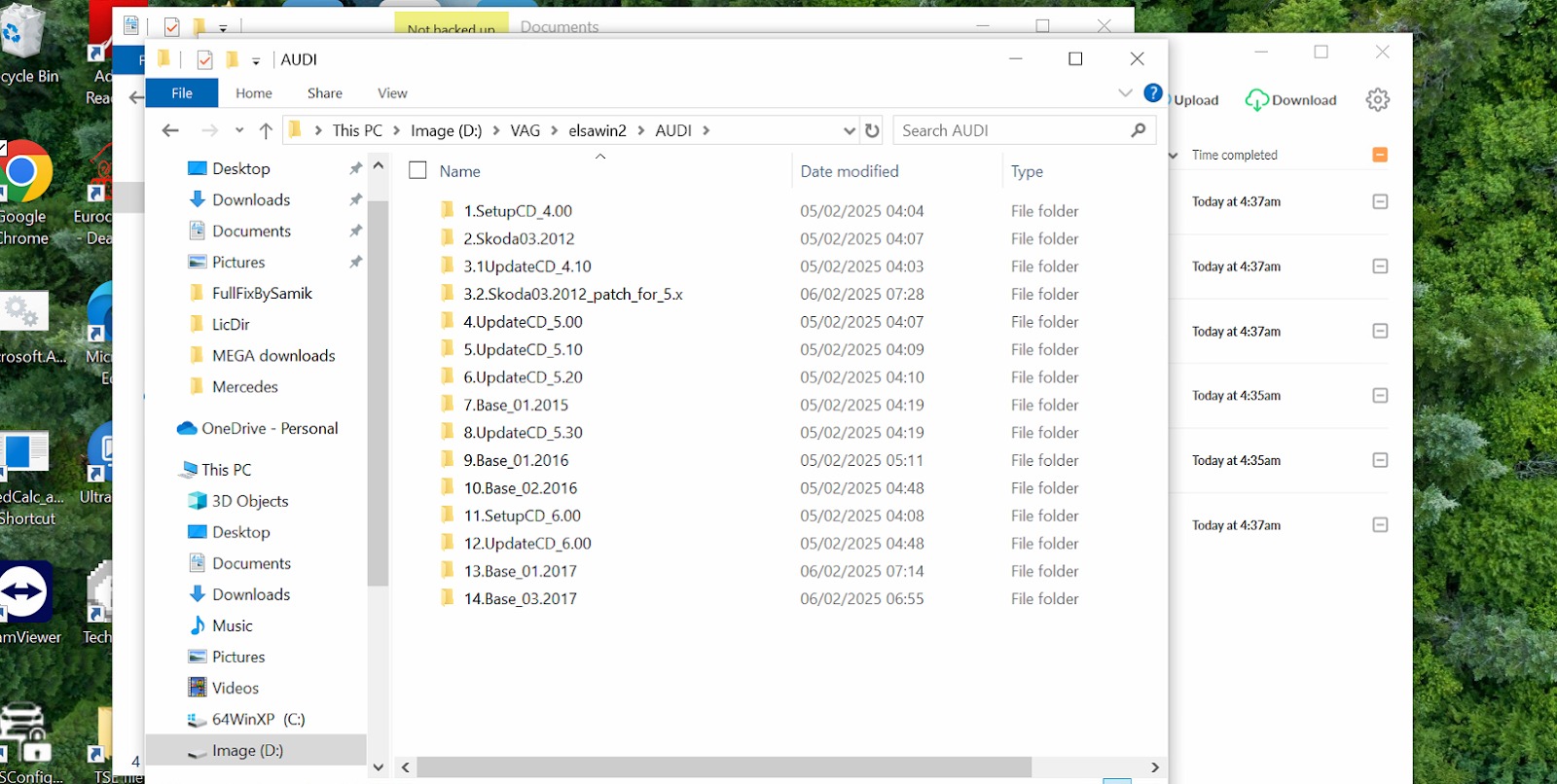Image resolution: width=1557 pixels, height=784 pixels.
Task: Click the Back navigation arrow in Explorer
Action: tap(170, 130)
